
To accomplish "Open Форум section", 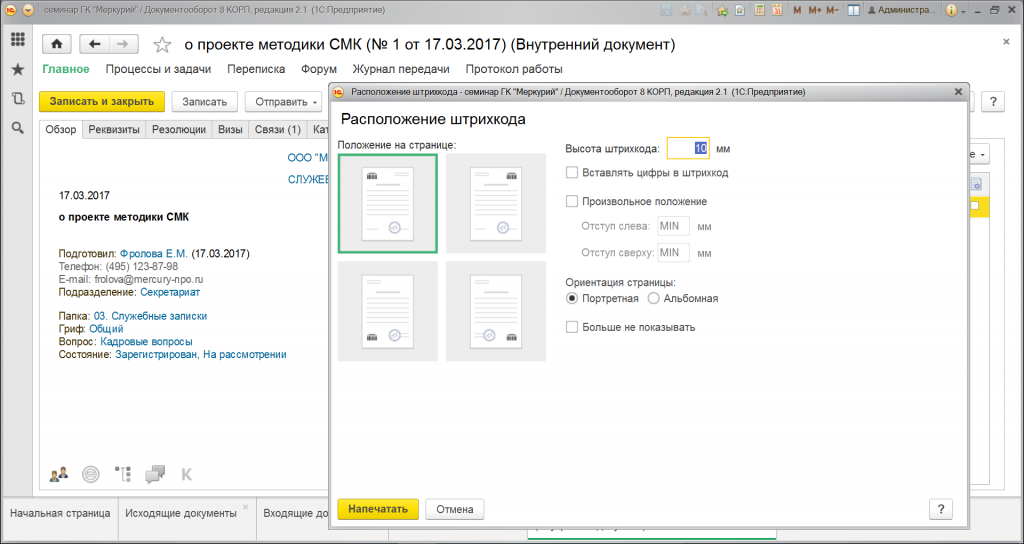I will point(319,69).
